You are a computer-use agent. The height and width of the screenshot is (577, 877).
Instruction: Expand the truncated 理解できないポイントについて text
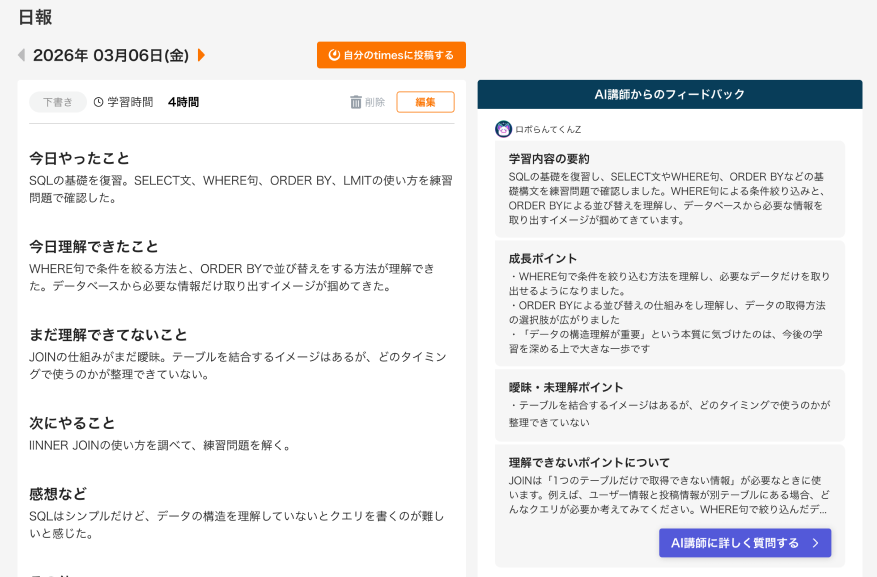670,500
